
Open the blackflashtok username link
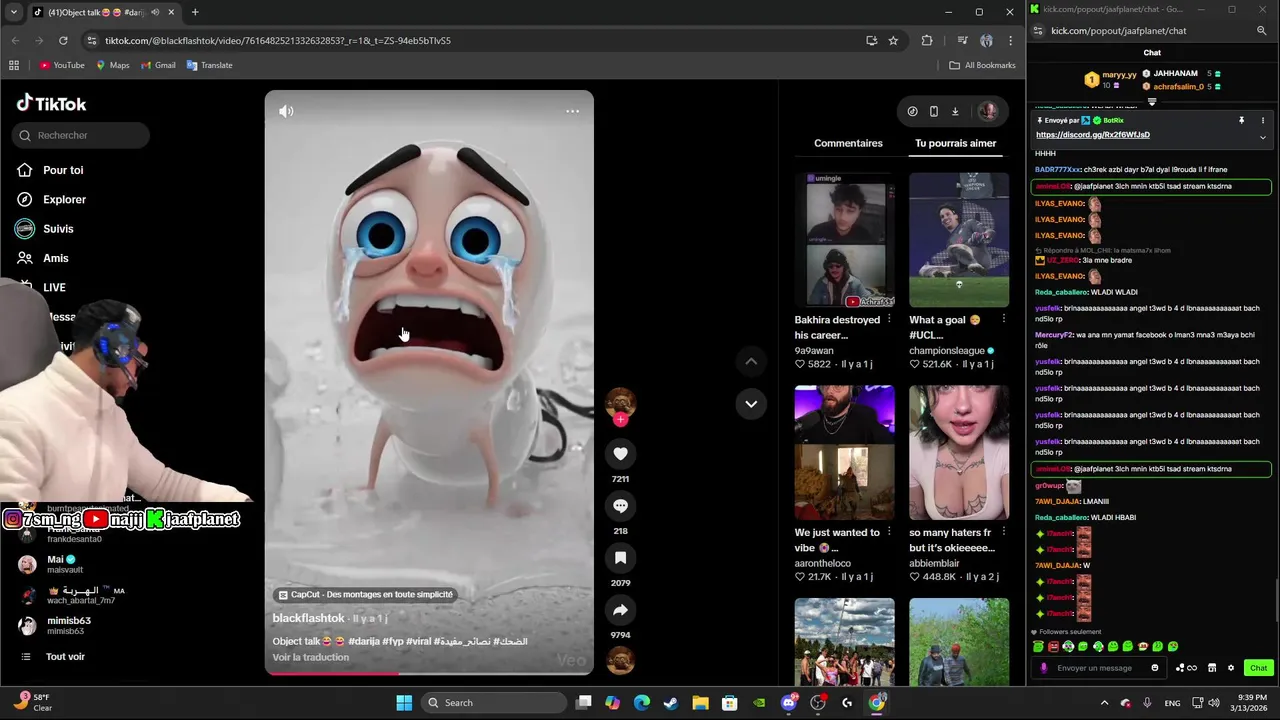coord(308,618)
